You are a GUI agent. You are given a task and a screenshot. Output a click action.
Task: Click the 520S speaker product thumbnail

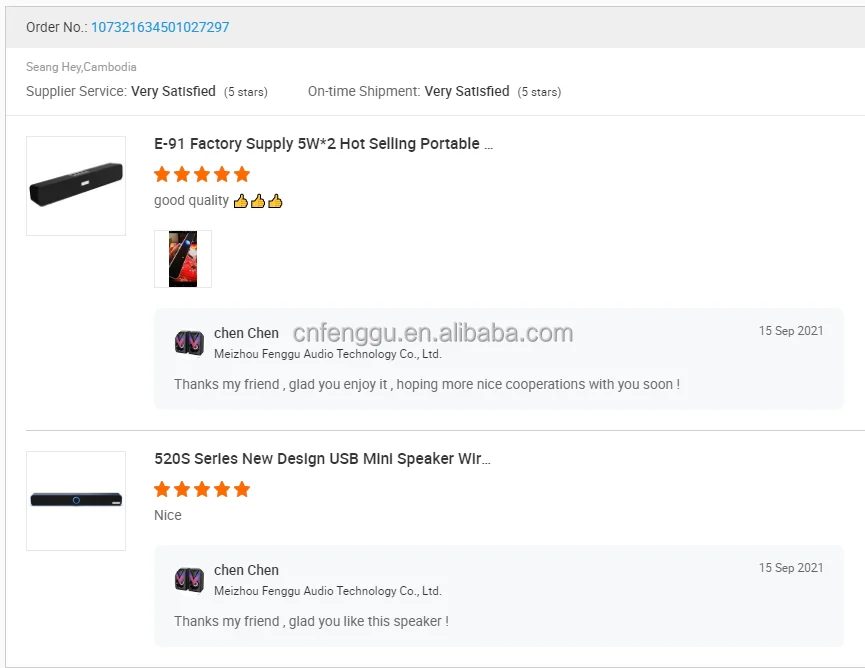(76, 500)
